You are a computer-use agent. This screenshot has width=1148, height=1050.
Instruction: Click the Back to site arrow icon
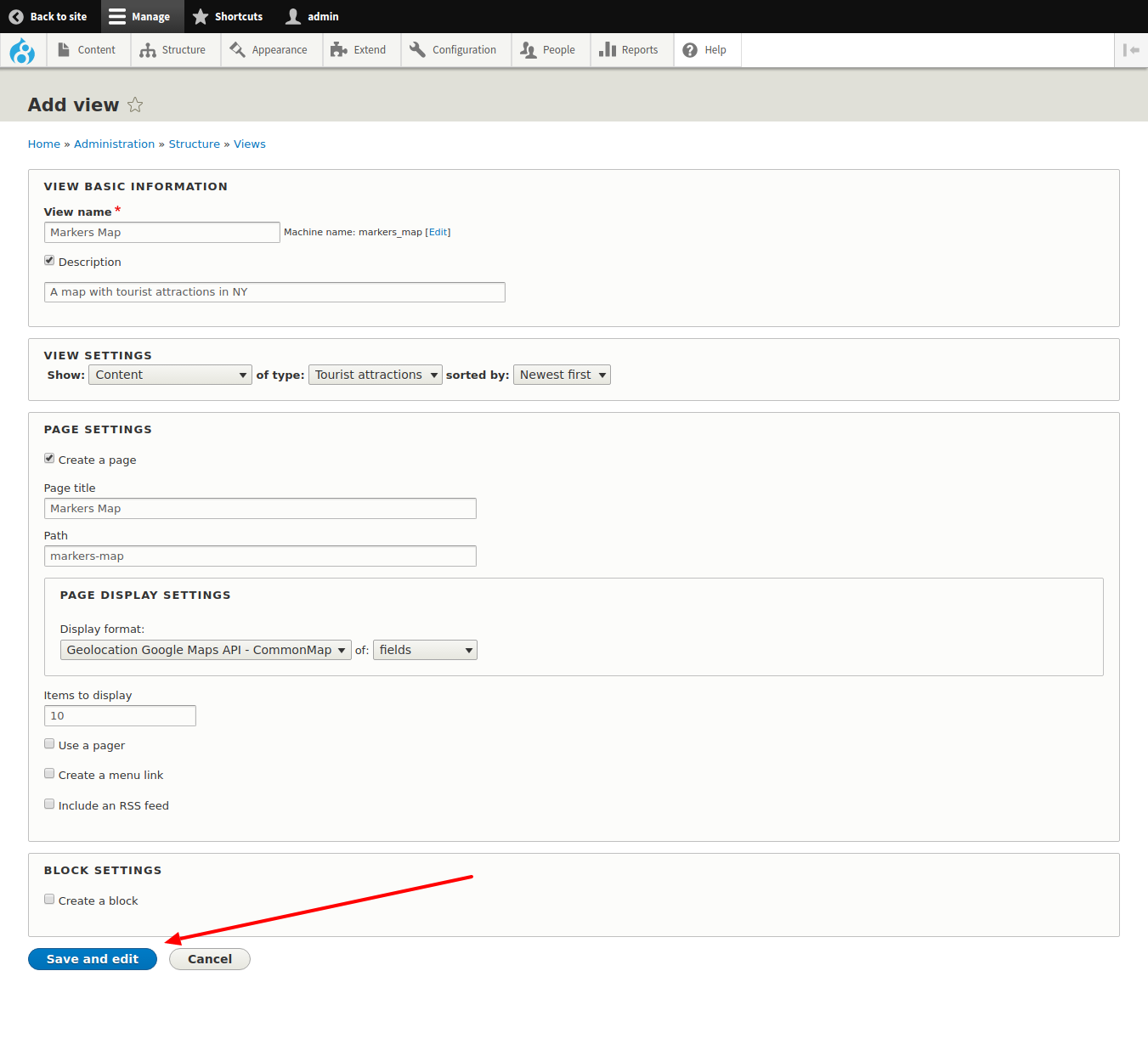click(x=16, y=16)
